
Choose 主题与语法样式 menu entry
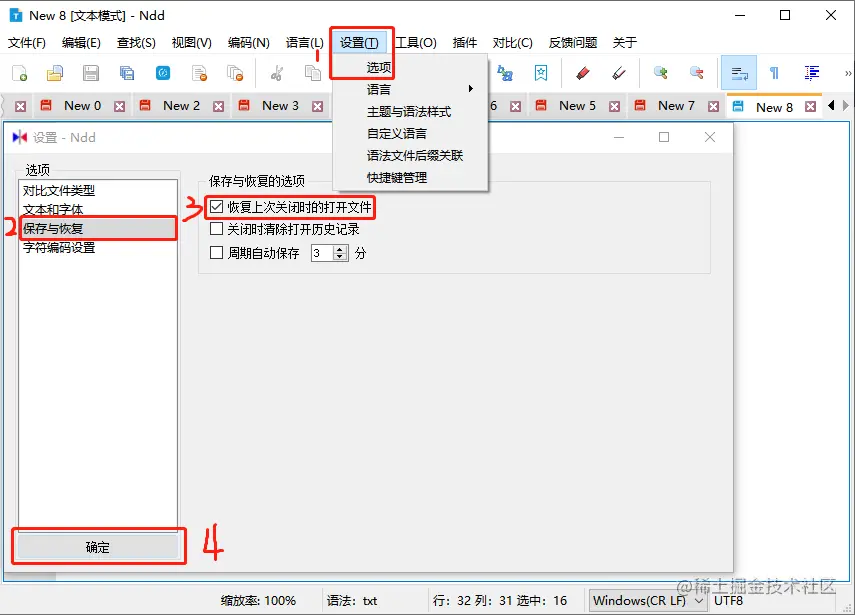410,111
